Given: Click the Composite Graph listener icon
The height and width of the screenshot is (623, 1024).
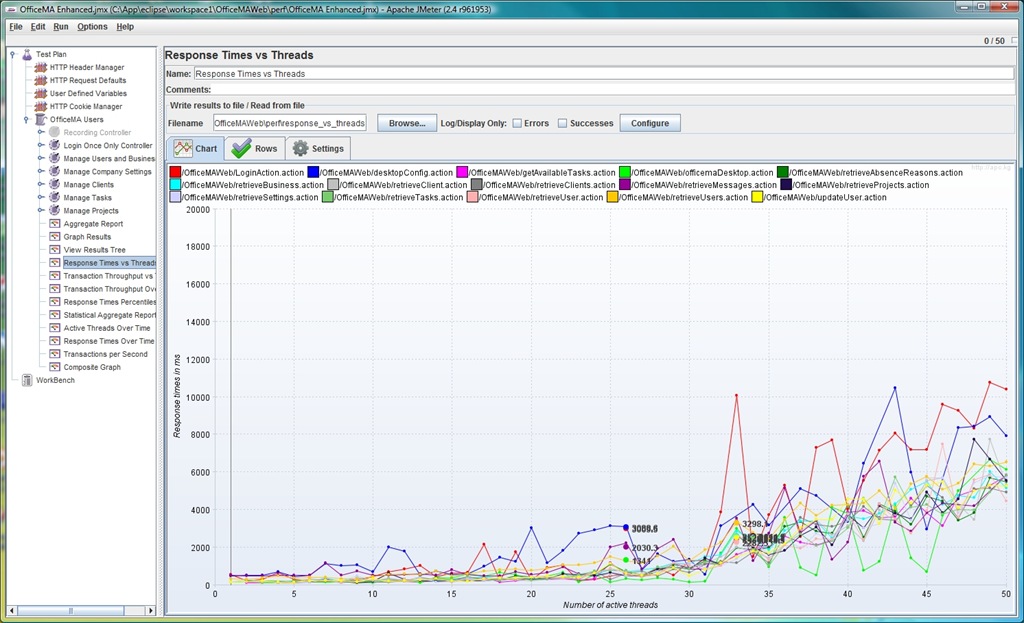Looking at the screenshot, I should point(55,368).
